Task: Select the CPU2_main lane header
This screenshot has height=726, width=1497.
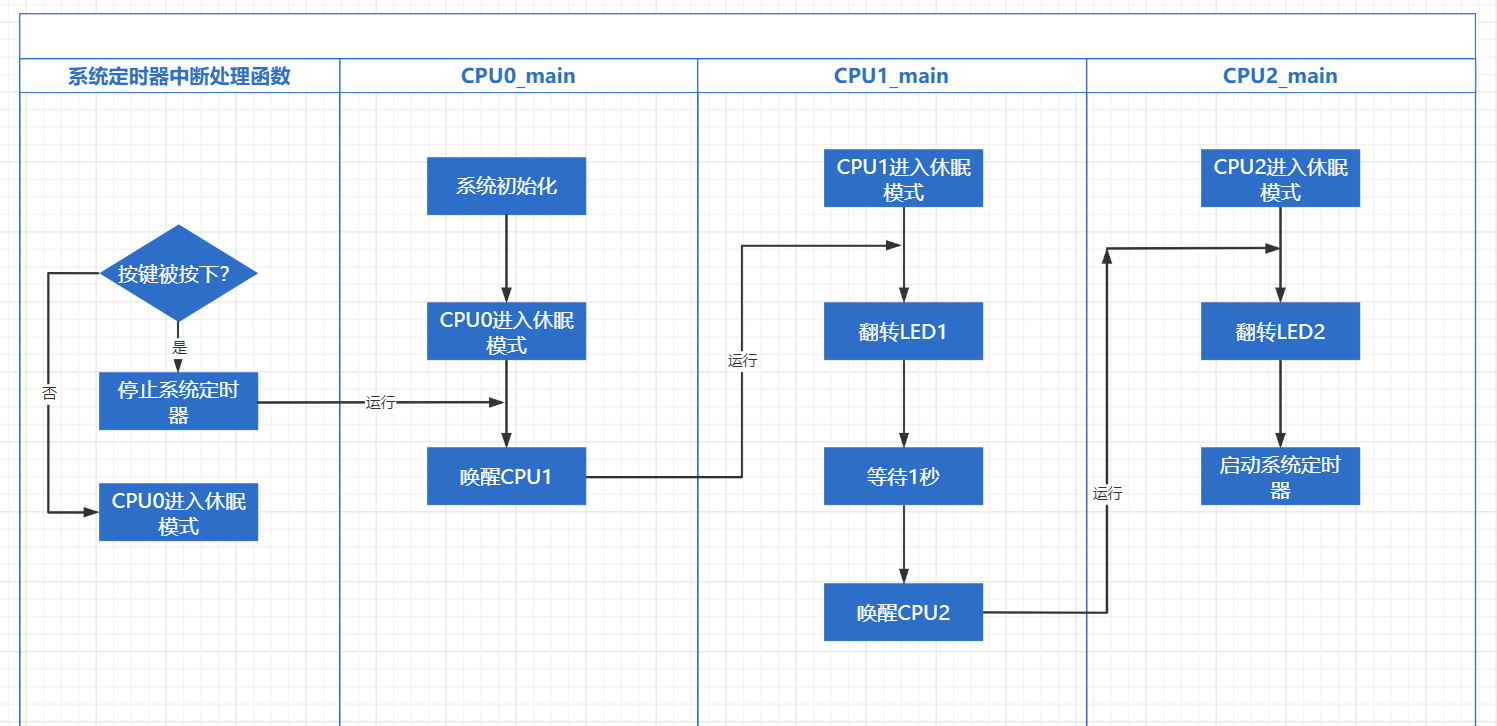Action: (x=1280, y=76)
